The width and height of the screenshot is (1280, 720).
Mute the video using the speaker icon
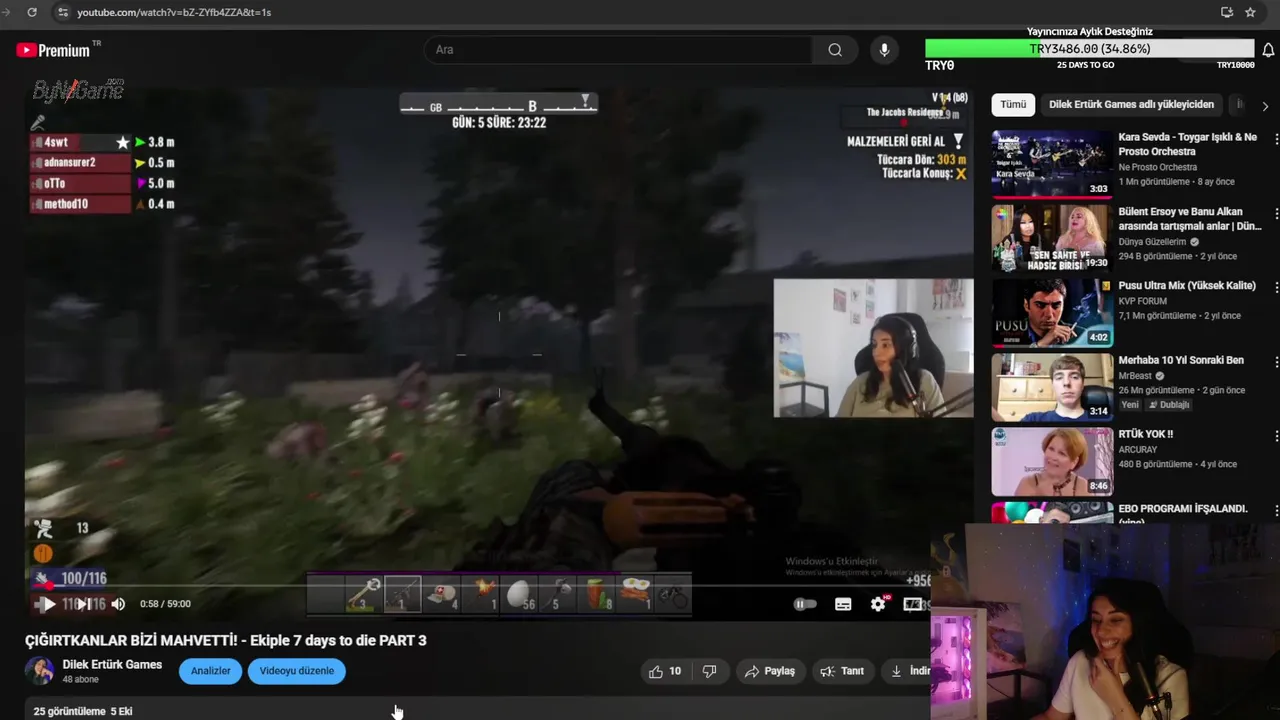coord(118,604)
